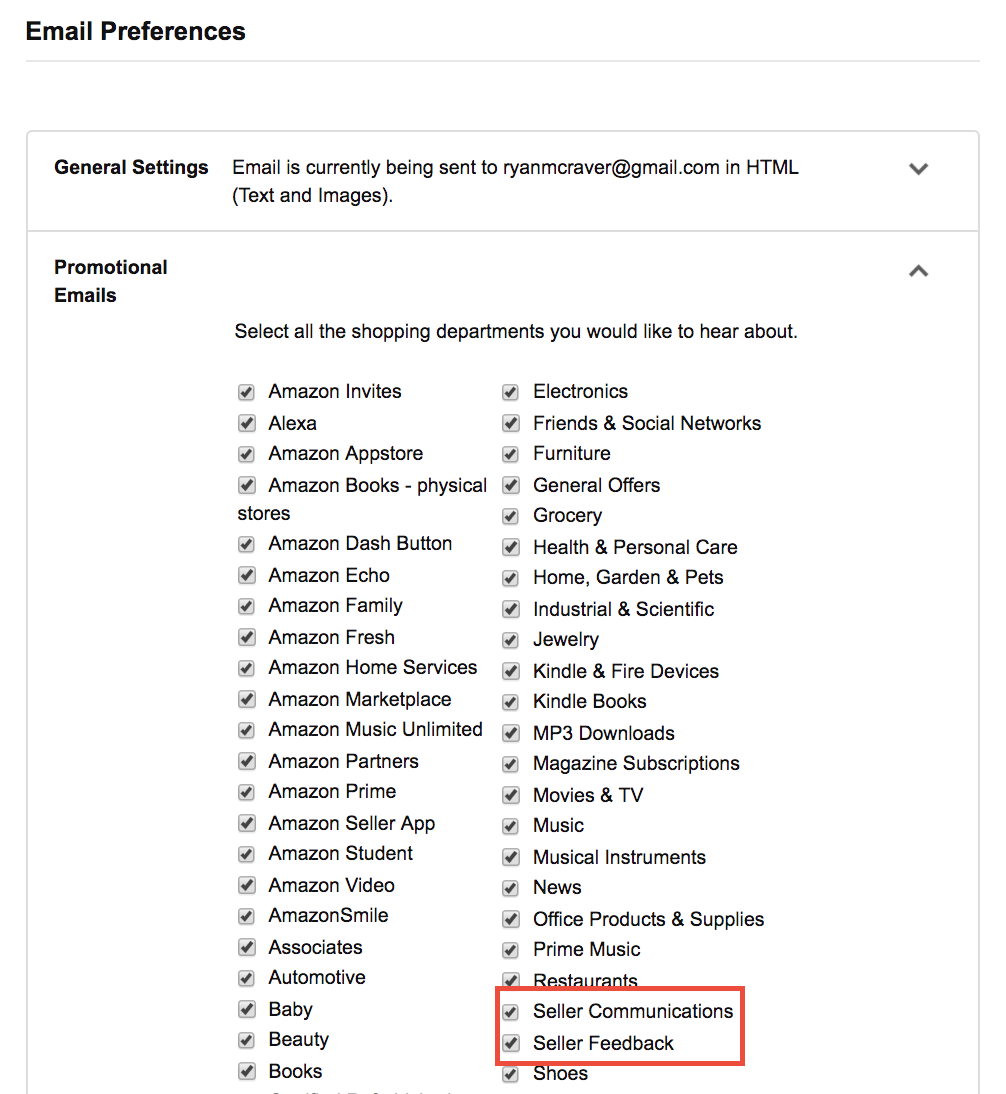Uncheck the Automotive checkbox

[x=246, y=978]
